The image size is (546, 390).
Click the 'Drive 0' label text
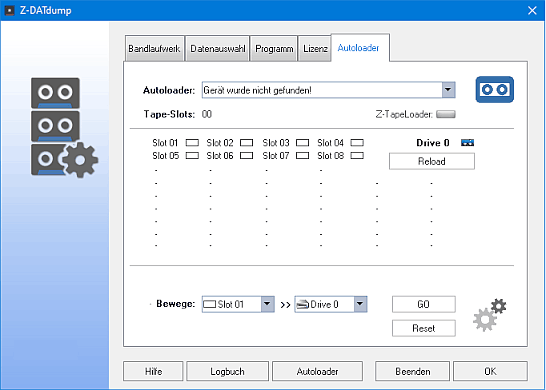click(433, 143)
